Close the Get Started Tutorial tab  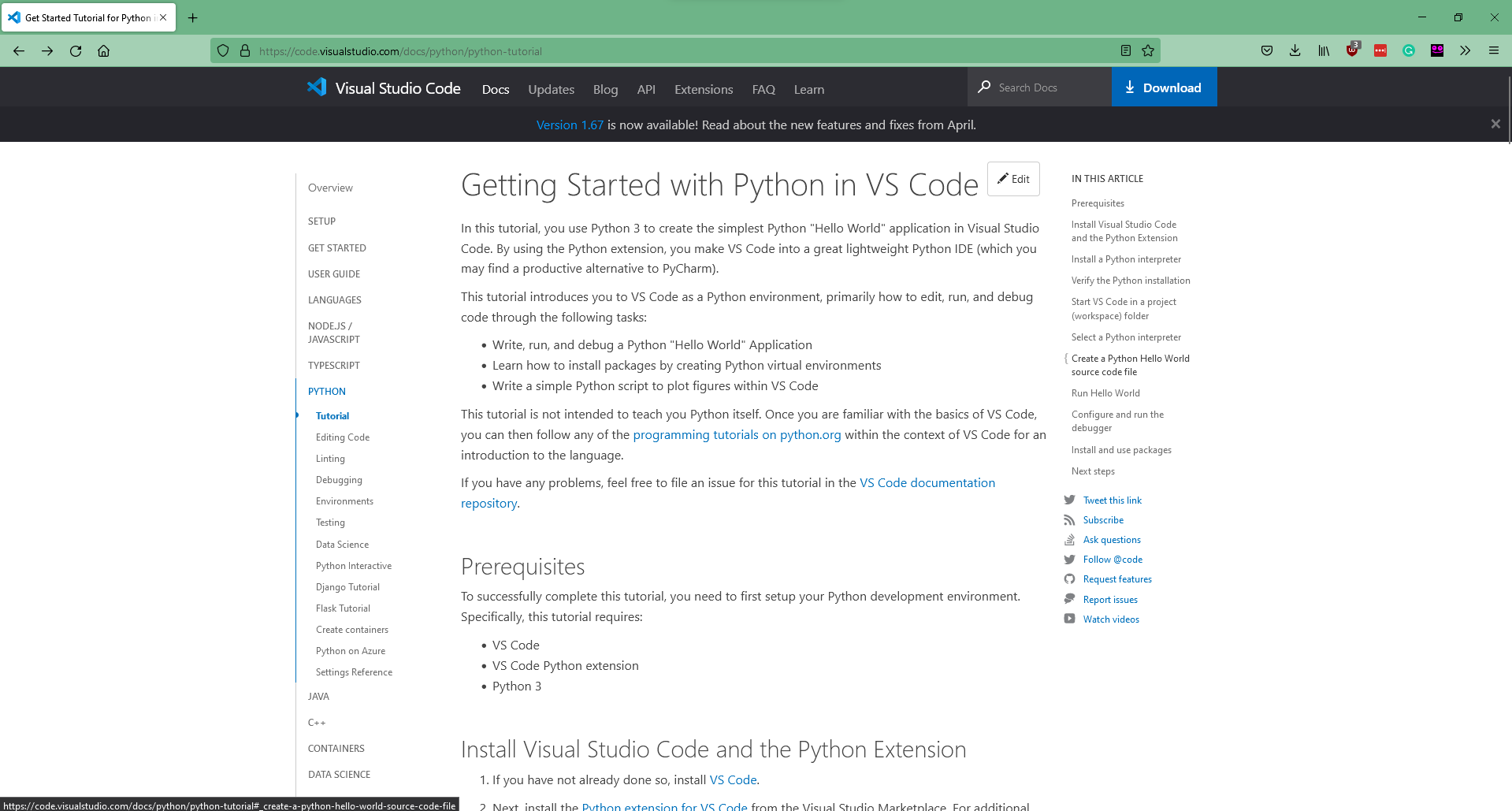click(163, 17)
